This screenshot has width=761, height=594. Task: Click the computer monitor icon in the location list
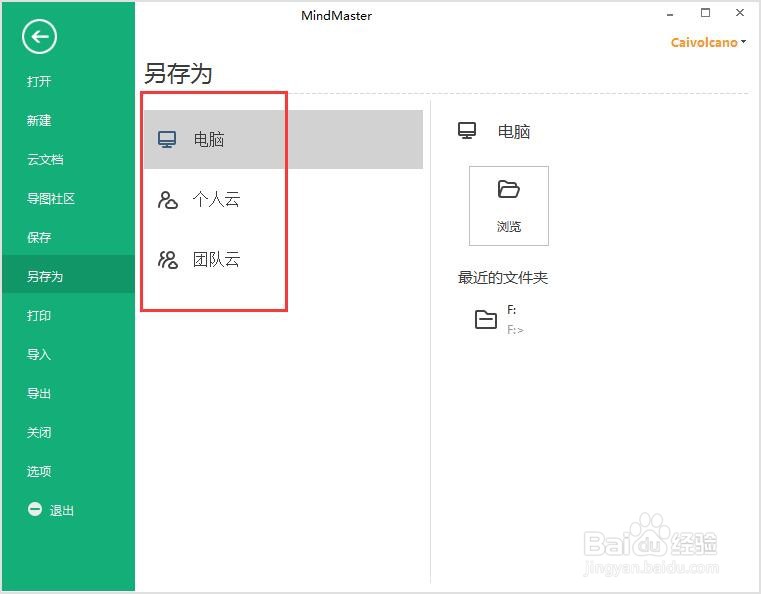point(167,139)
